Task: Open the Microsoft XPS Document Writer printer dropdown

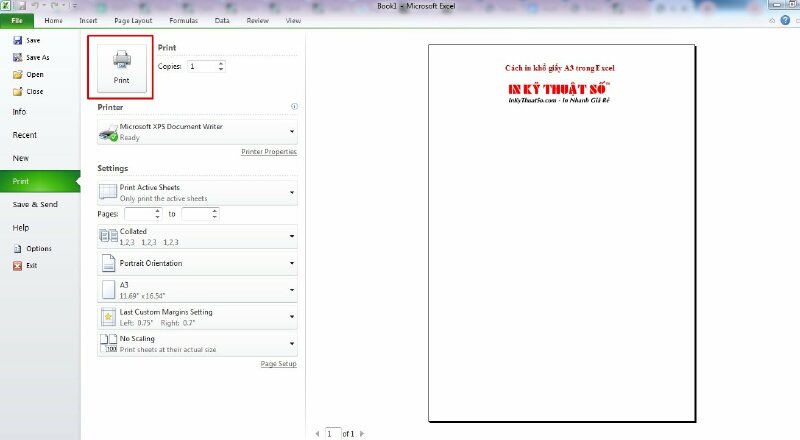Action: (x=197, y=132)
